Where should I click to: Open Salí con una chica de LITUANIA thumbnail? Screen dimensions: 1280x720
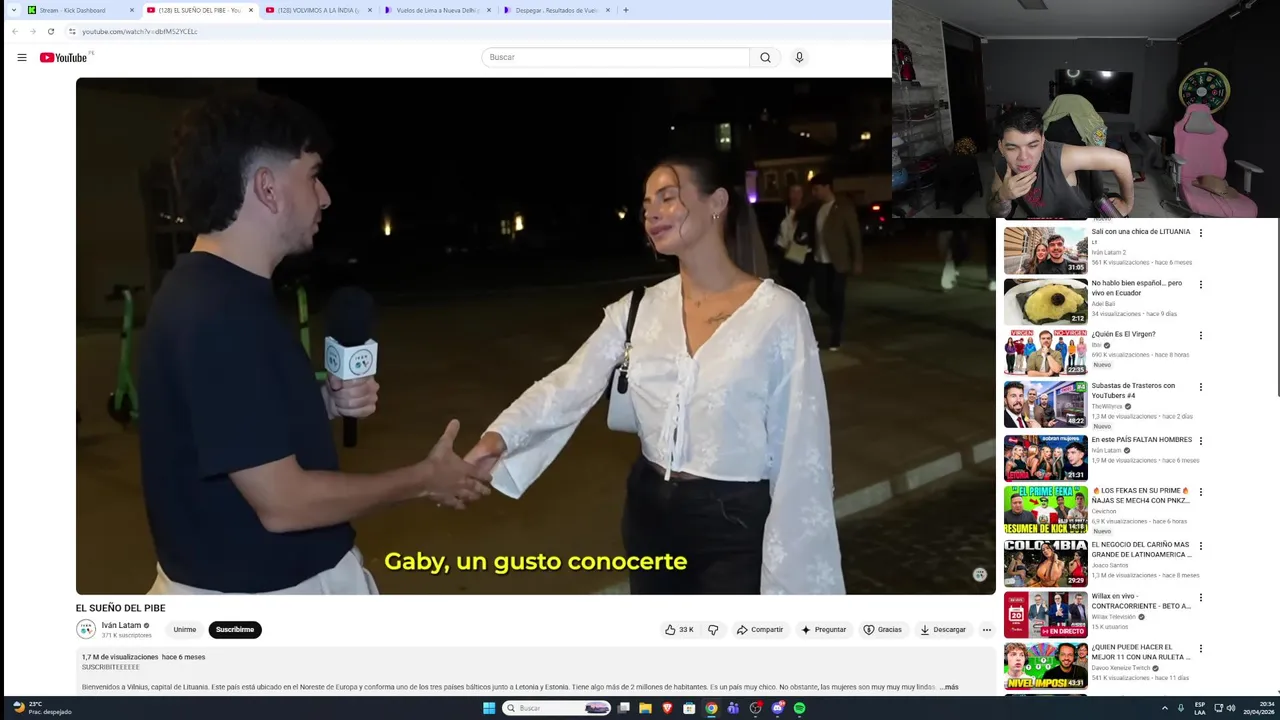[x=1046, y=250]
